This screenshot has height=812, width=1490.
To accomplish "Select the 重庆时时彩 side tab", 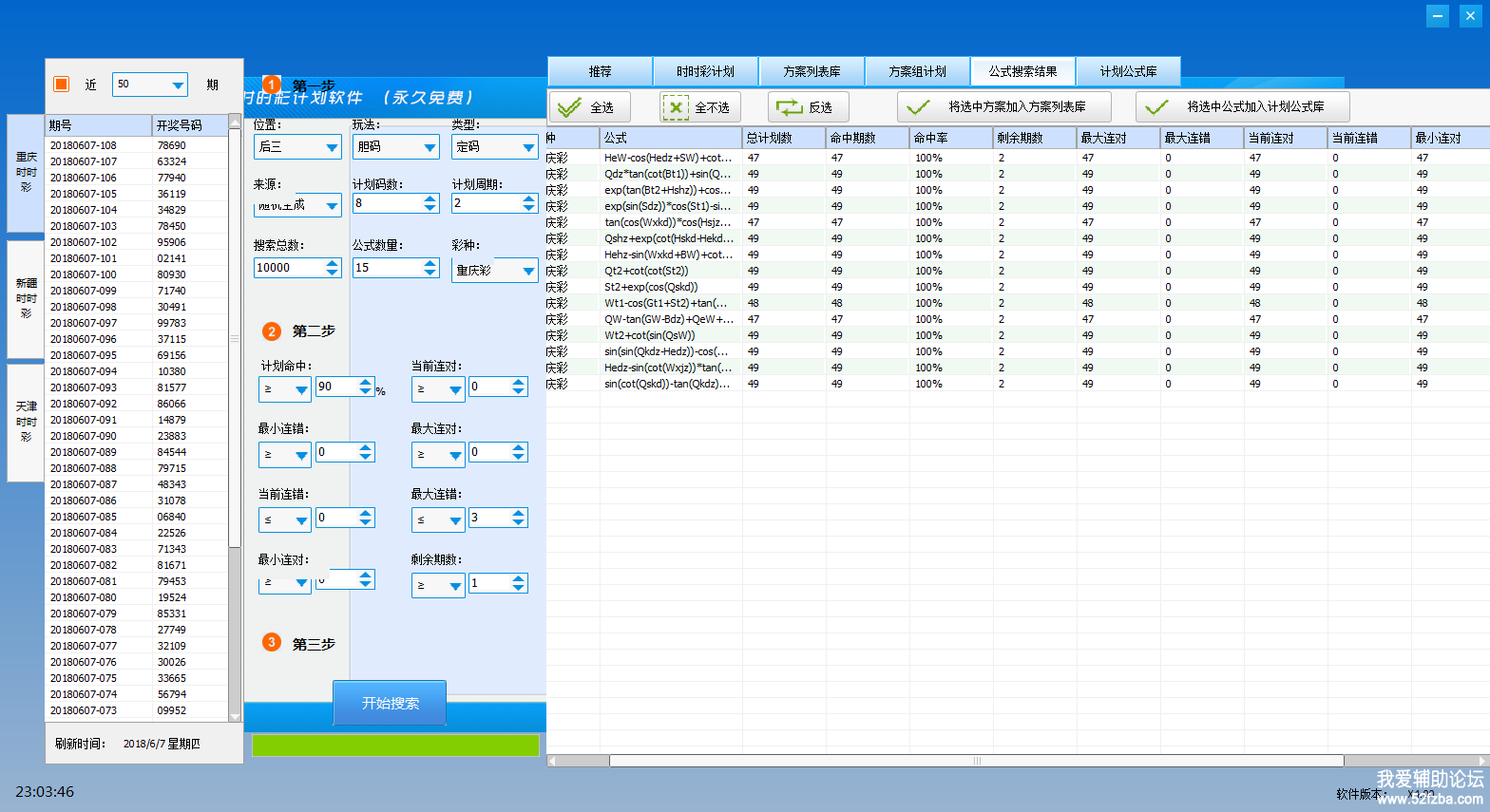I will tap(26, 173).
